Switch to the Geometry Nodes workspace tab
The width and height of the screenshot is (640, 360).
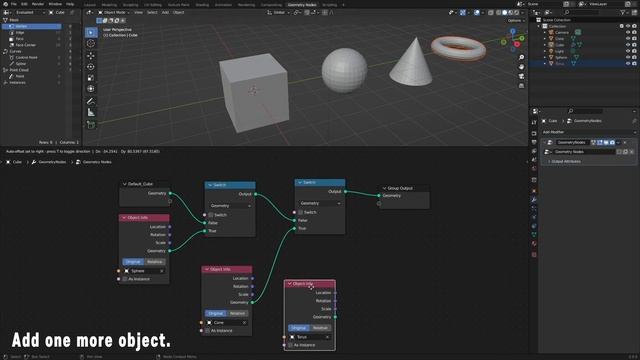click(302, 4)
